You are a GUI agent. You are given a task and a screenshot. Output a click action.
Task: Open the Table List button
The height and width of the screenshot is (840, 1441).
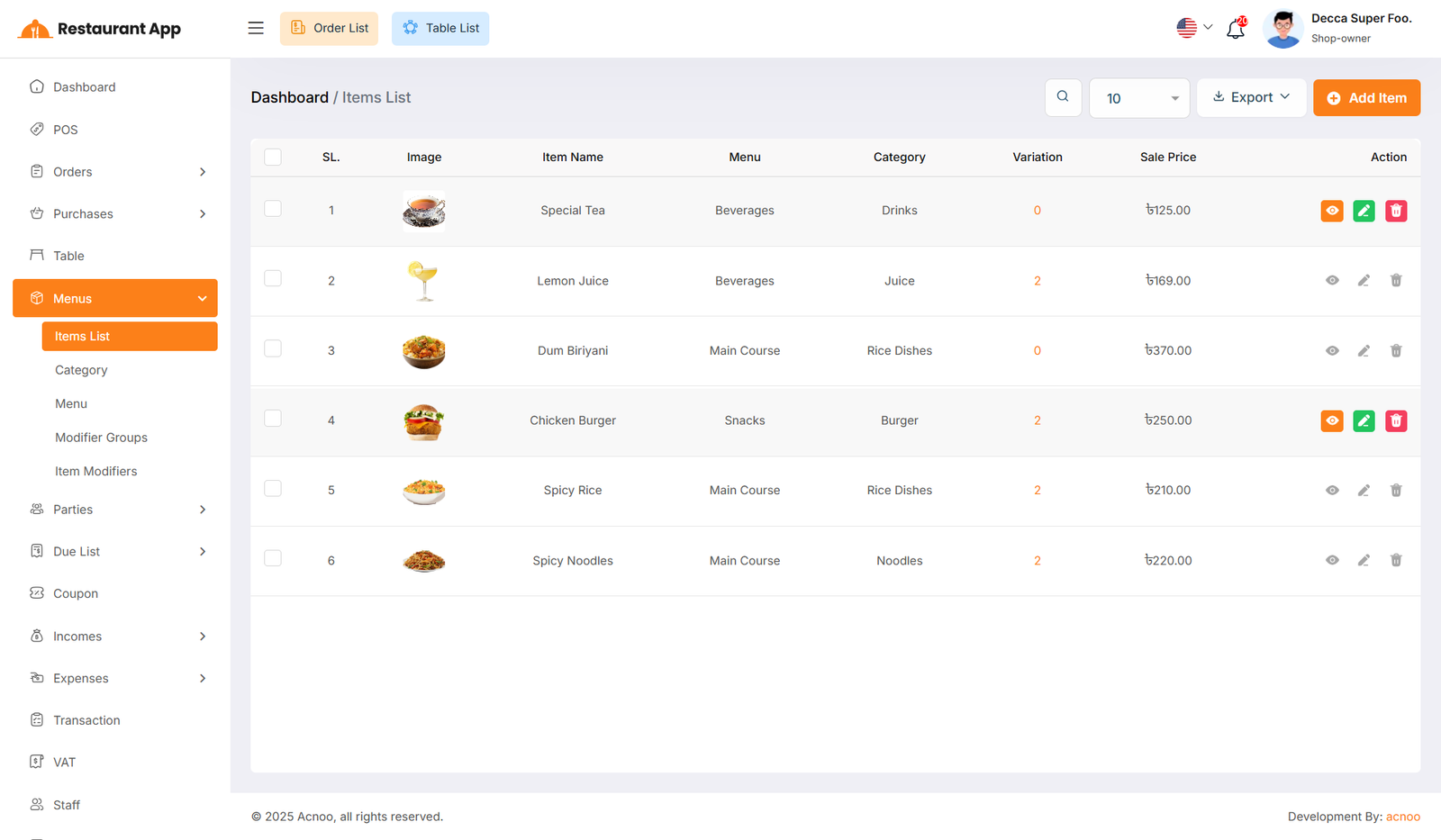440,28
